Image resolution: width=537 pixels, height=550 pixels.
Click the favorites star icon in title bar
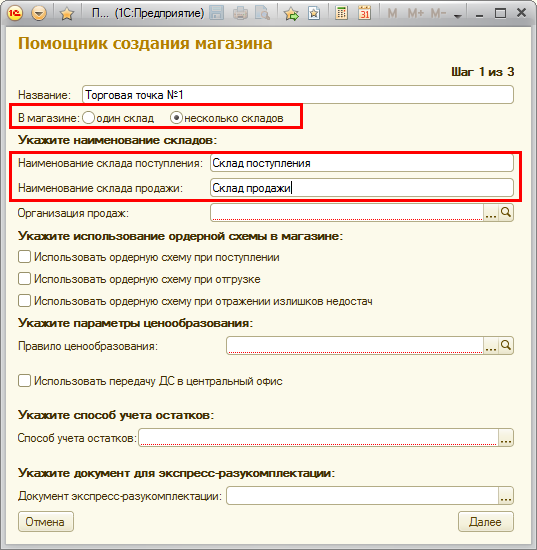pyautogui.click(x=67, y=14)
